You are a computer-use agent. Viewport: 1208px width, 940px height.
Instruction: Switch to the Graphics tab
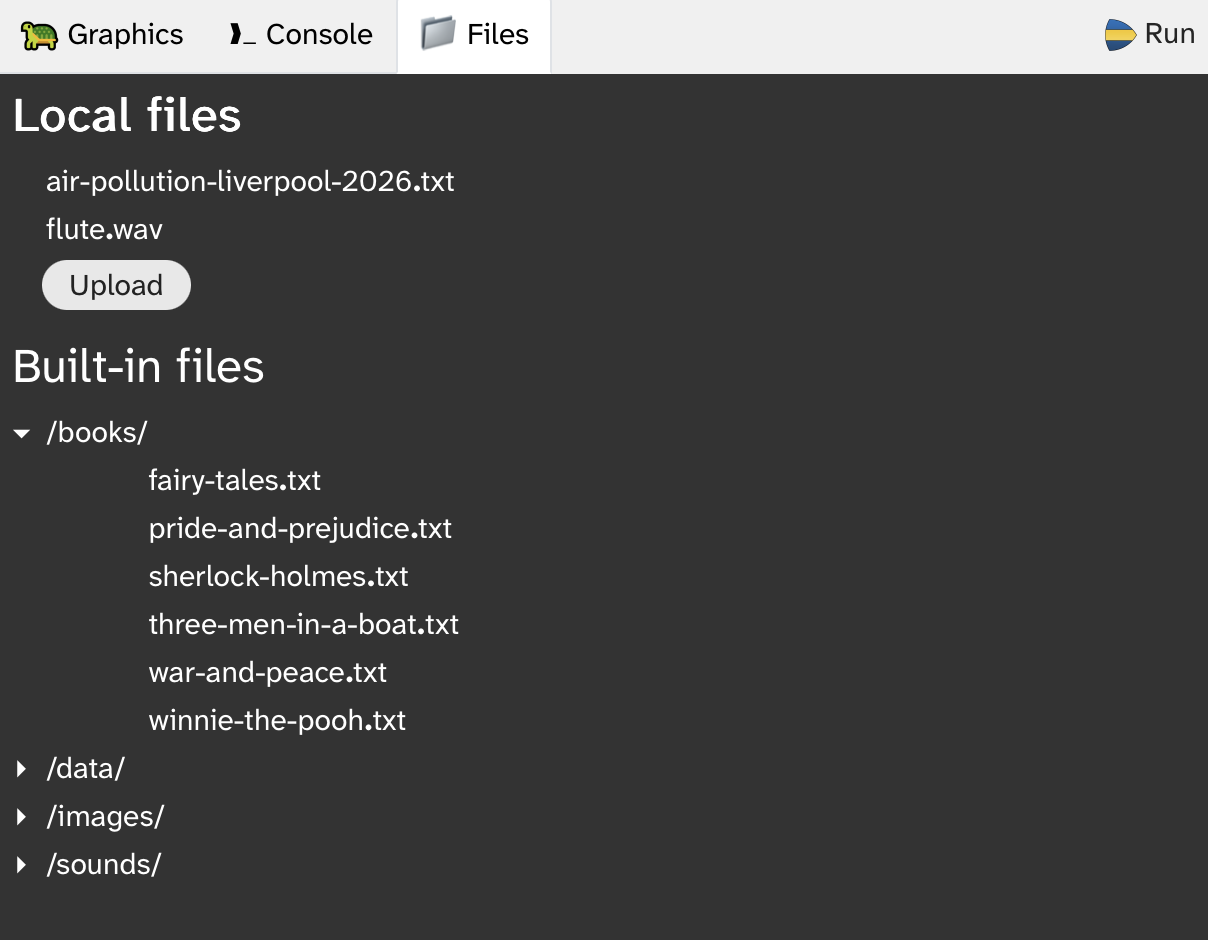(x=102, y=36)
